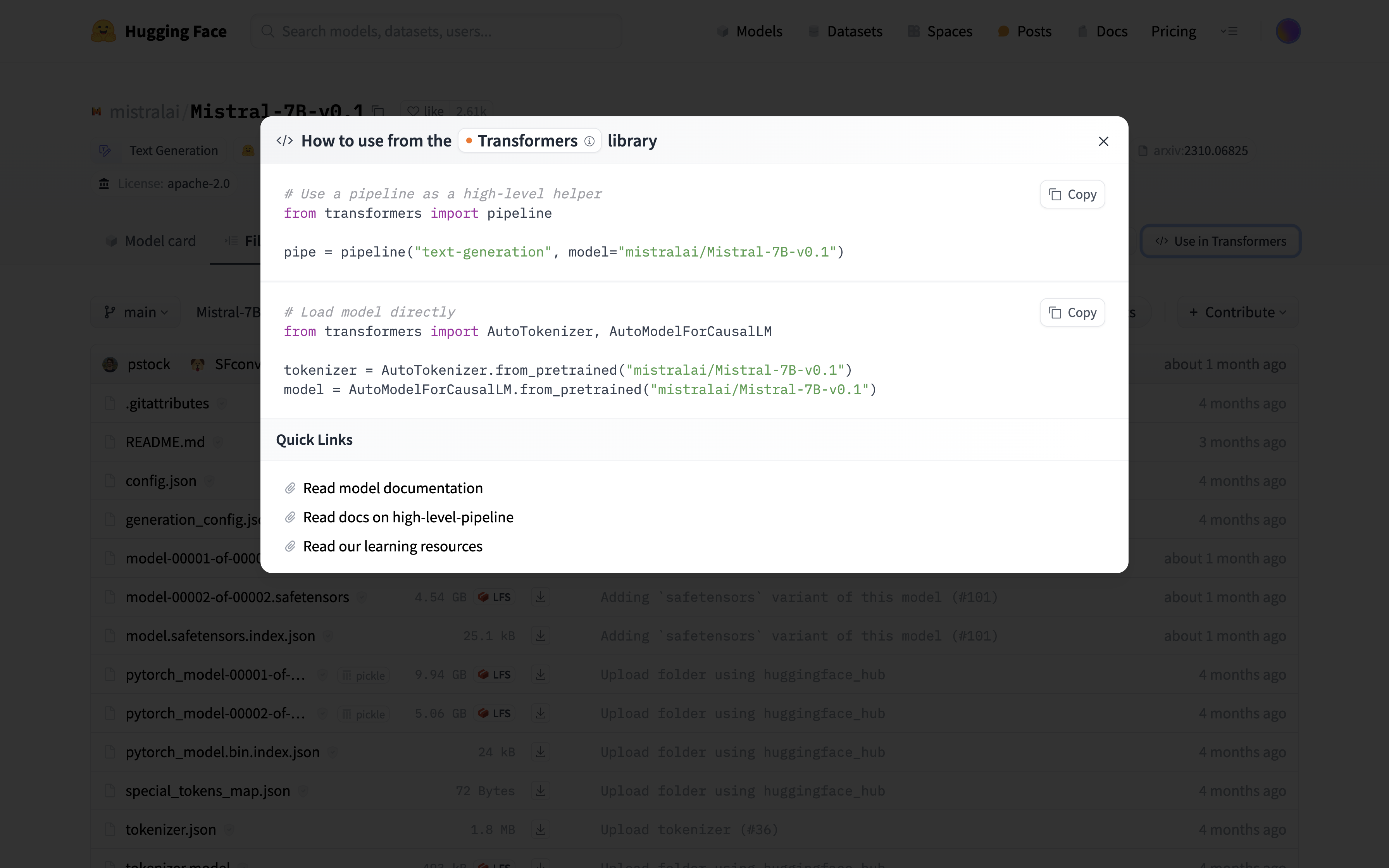Image resolution: width=1389 pixels, height=868 pixels.
Task: Open the Pricing nav item
Action: pos(1173,31)
